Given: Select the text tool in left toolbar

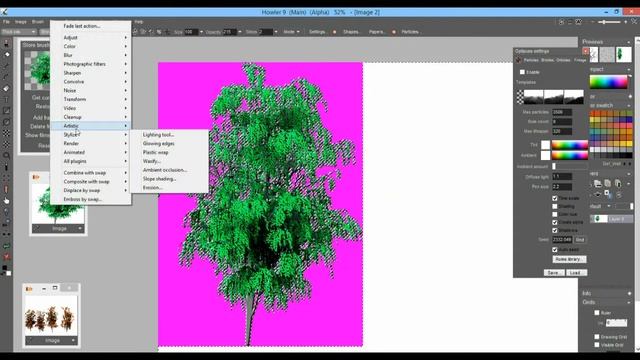Looking at the screenshot, I should (7, 100).
